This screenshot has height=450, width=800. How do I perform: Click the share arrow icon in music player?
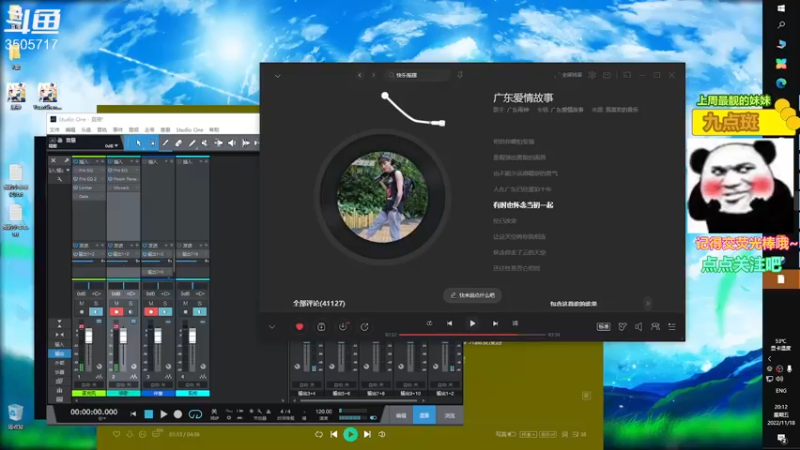click(364, 327)
